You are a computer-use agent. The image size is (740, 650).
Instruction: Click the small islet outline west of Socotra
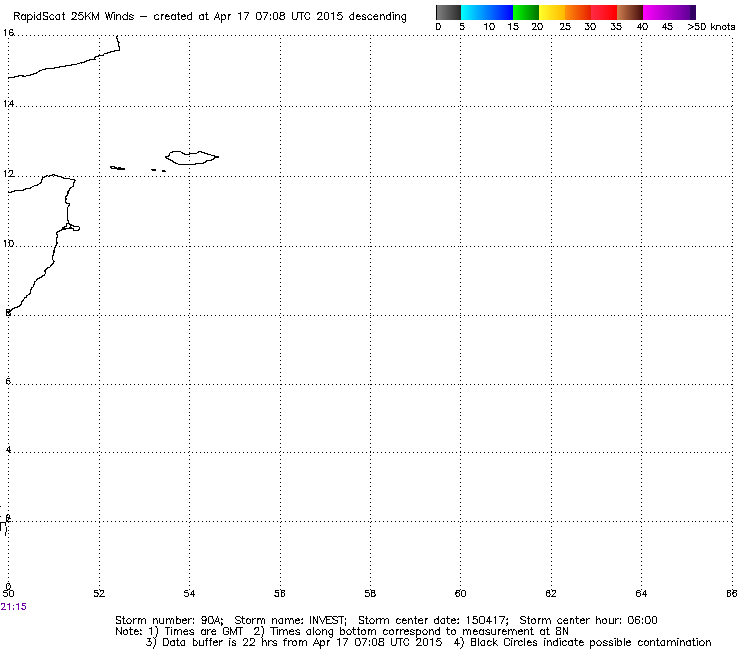pyautogui.click(x=118, y=168)
